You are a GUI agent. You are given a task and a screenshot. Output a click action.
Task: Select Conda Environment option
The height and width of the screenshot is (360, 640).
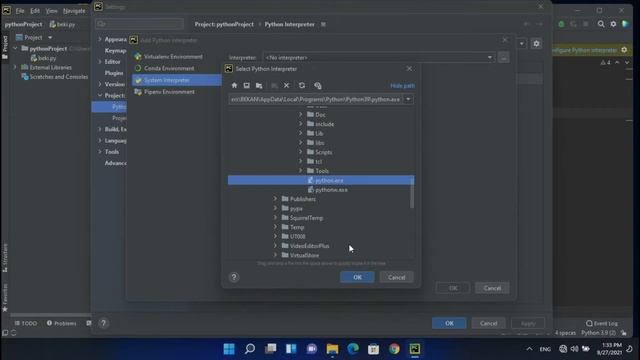[x=169, y=69]
